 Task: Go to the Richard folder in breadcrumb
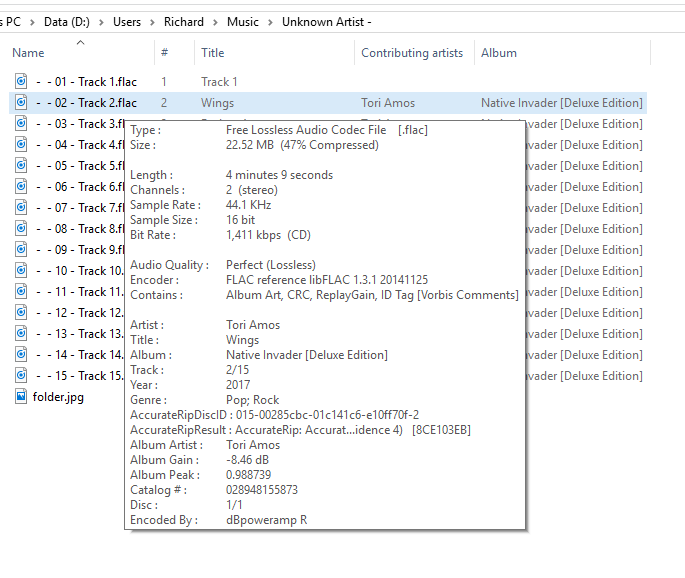point(184,22)
